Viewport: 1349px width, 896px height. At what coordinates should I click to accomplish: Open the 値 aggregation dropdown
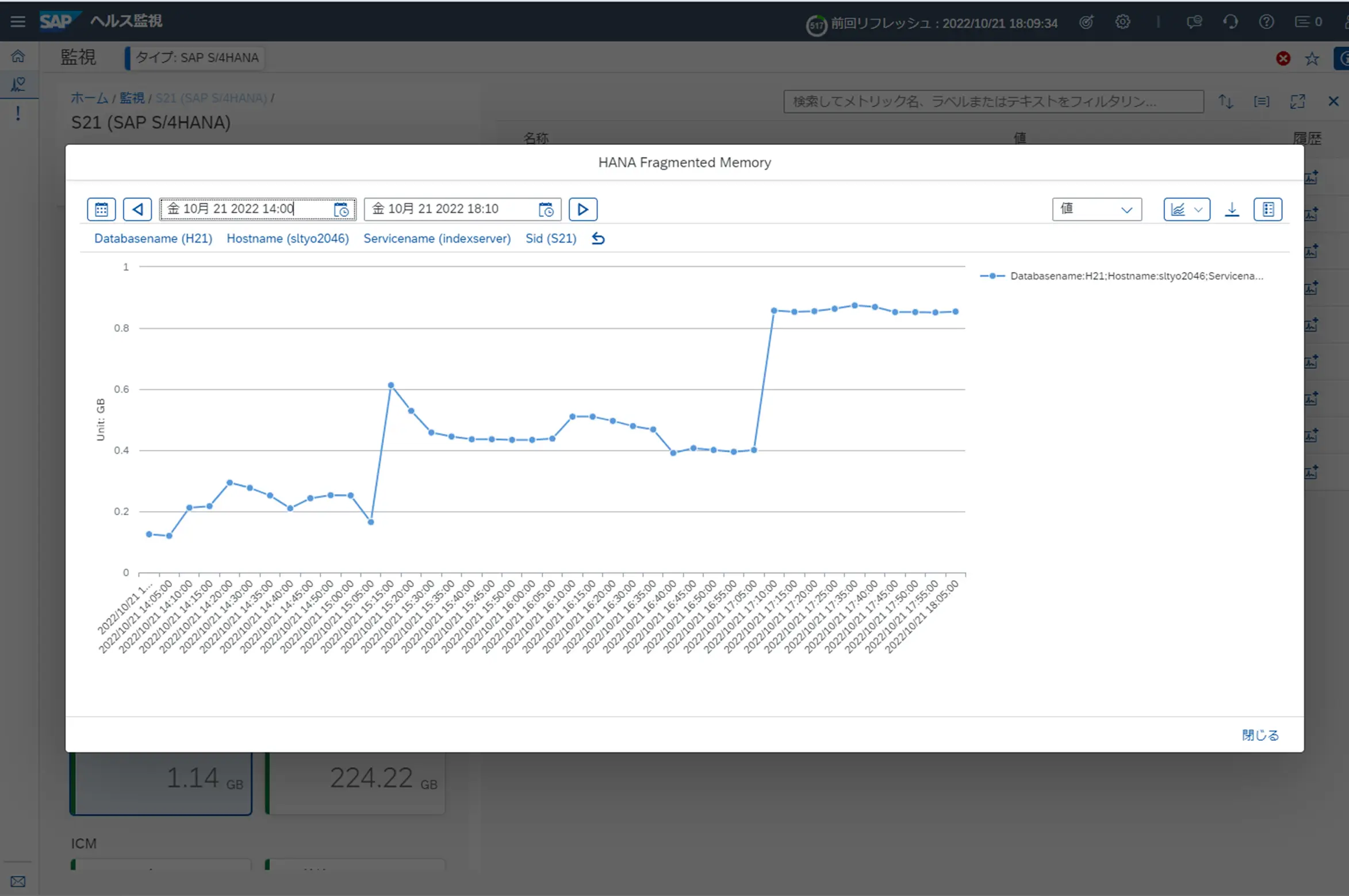click(1097, 209)
